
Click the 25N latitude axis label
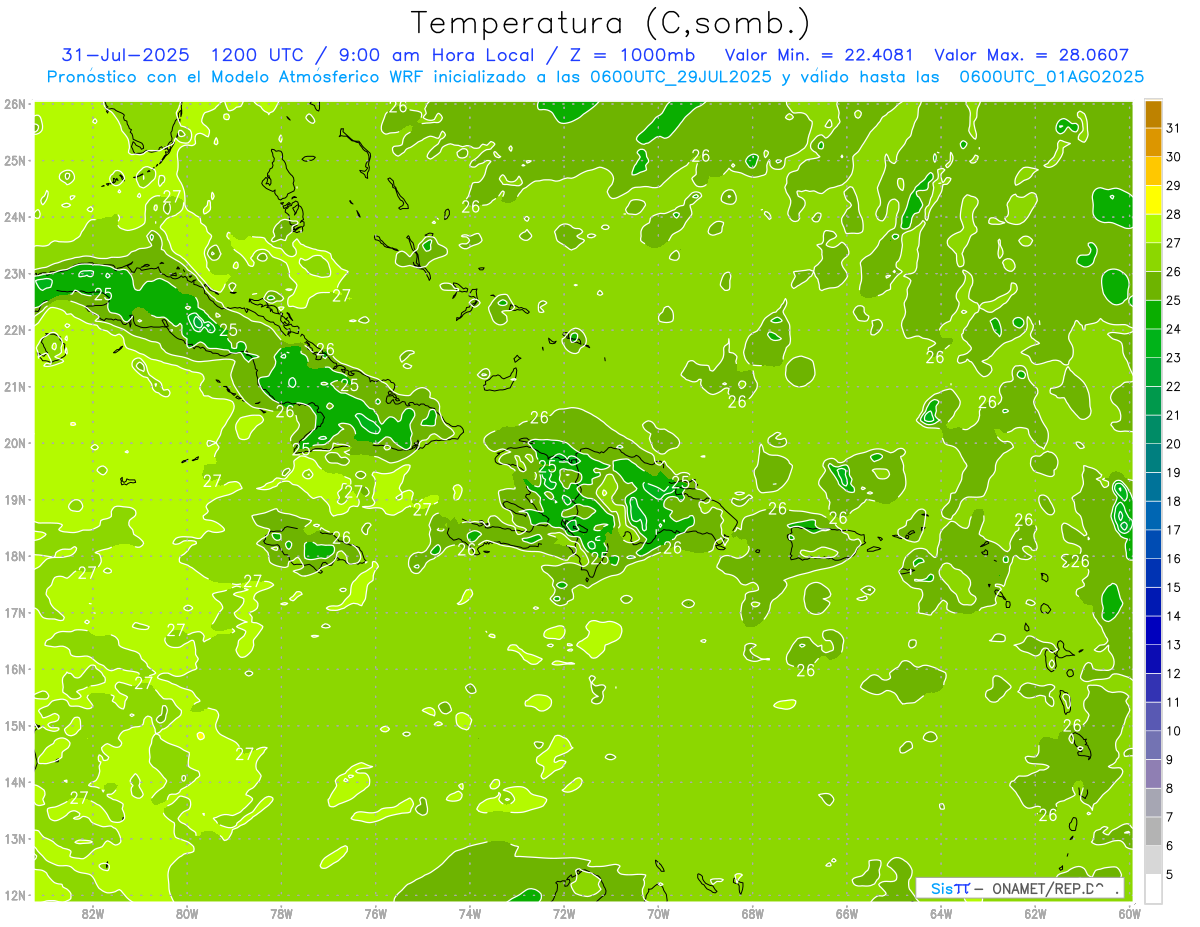pyautogui.click(x=14, y=160)
